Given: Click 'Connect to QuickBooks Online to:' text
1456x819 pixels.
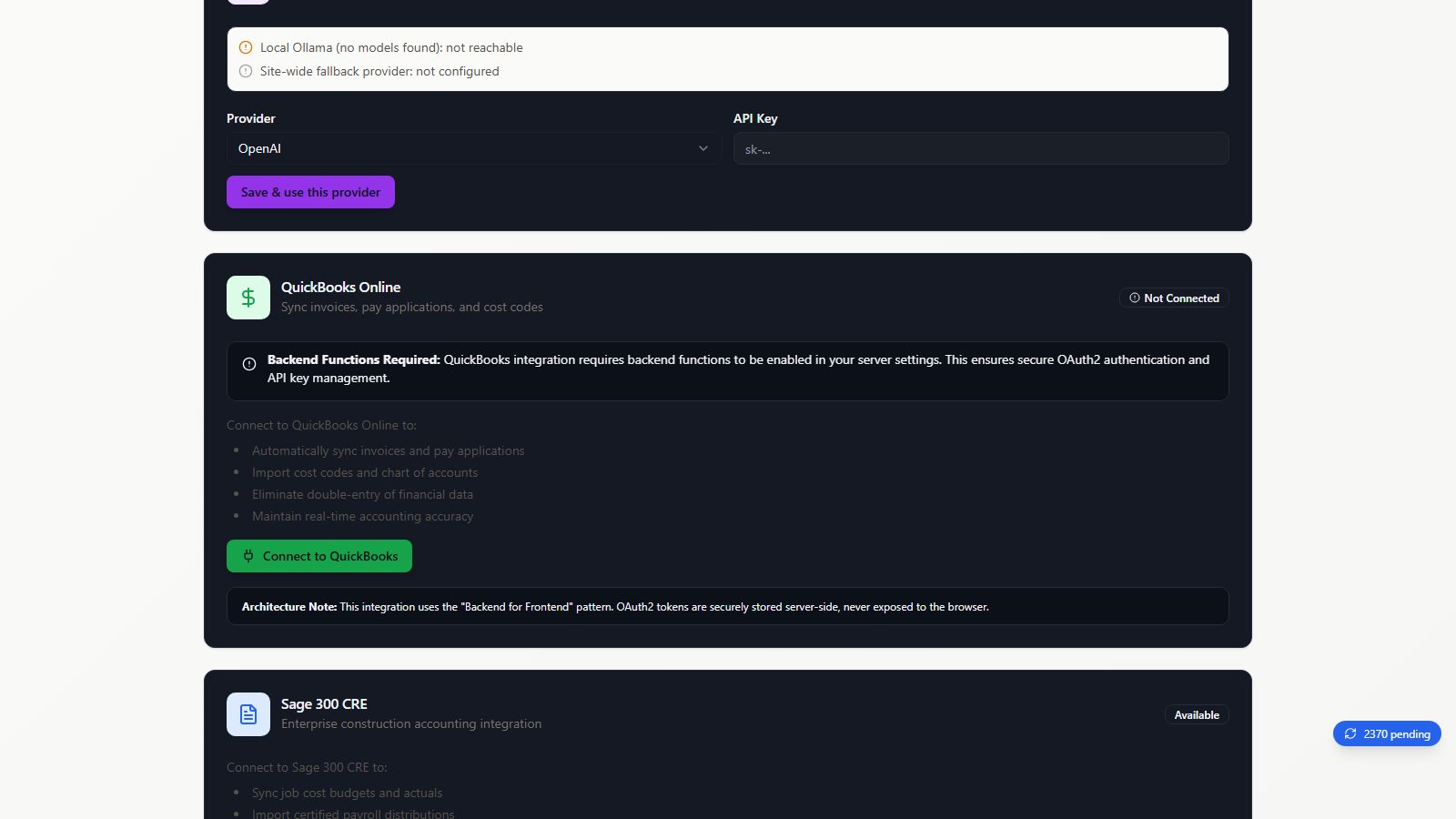Looking at the screenshot, I should (x=321, y=425).
